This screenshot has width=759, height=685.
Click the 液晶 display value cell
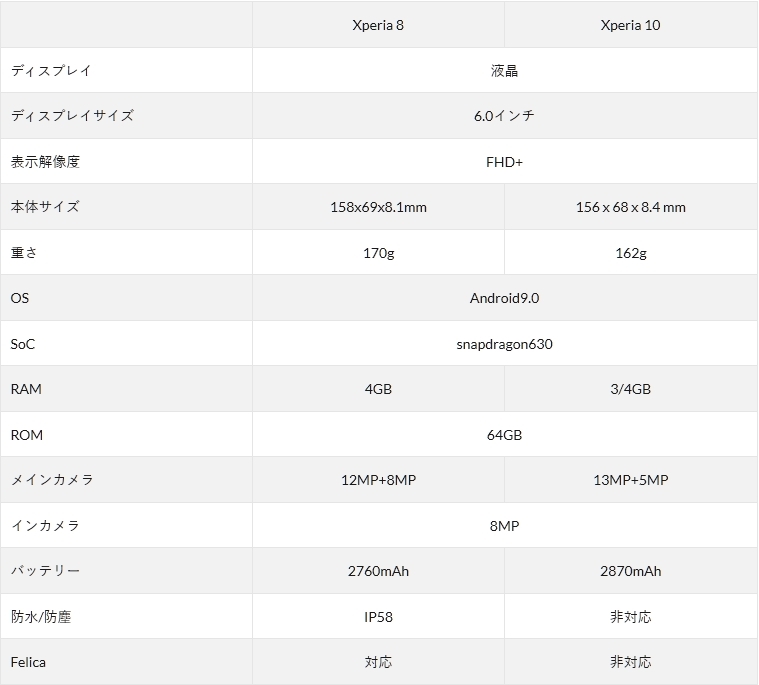pyautogui.click(x=504, y=71)
